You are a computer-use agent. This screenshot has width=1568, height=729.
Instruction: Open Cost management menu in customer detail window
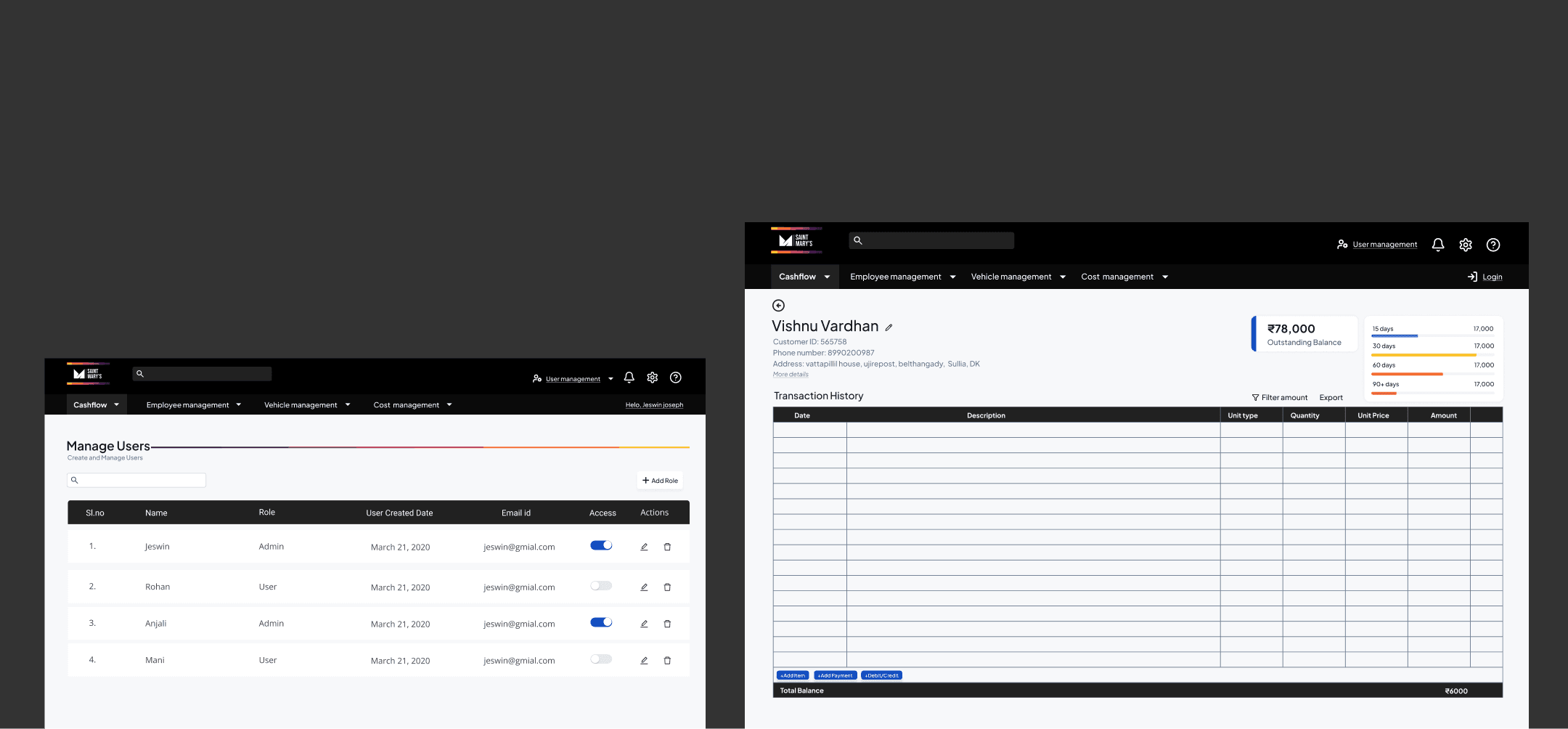coord(1124,277)
